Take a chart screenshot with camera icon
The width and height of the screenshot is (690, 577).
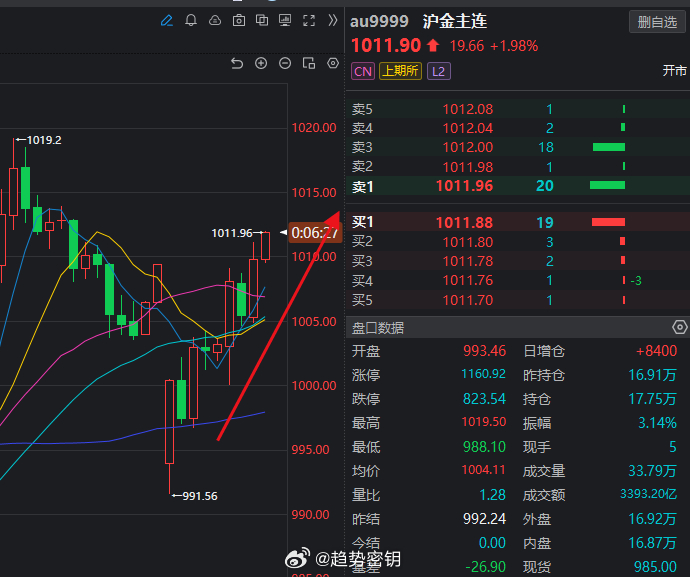(239, 20)
